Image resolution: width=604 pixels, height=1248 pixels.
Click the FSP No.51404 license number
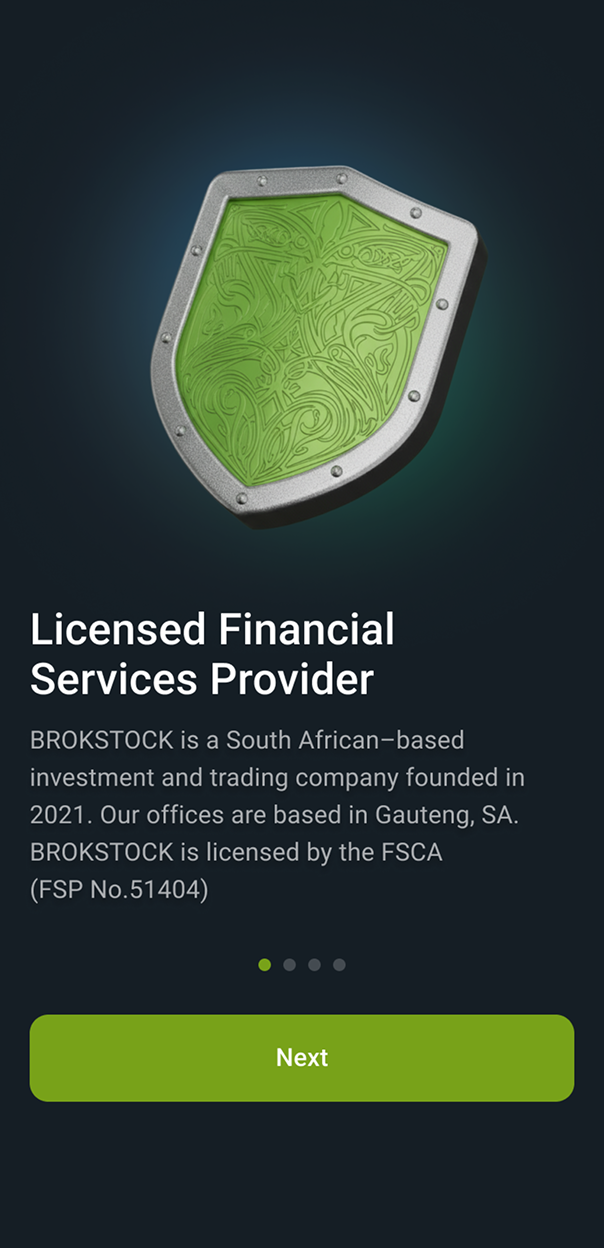click(119, 890)
